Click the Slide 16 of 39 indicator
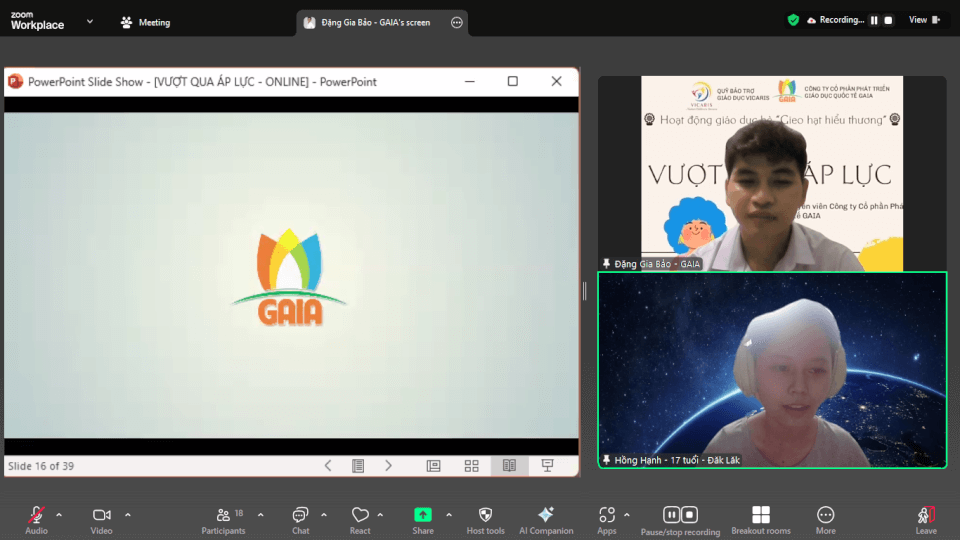Screen dimensions: 960x540 41,466
